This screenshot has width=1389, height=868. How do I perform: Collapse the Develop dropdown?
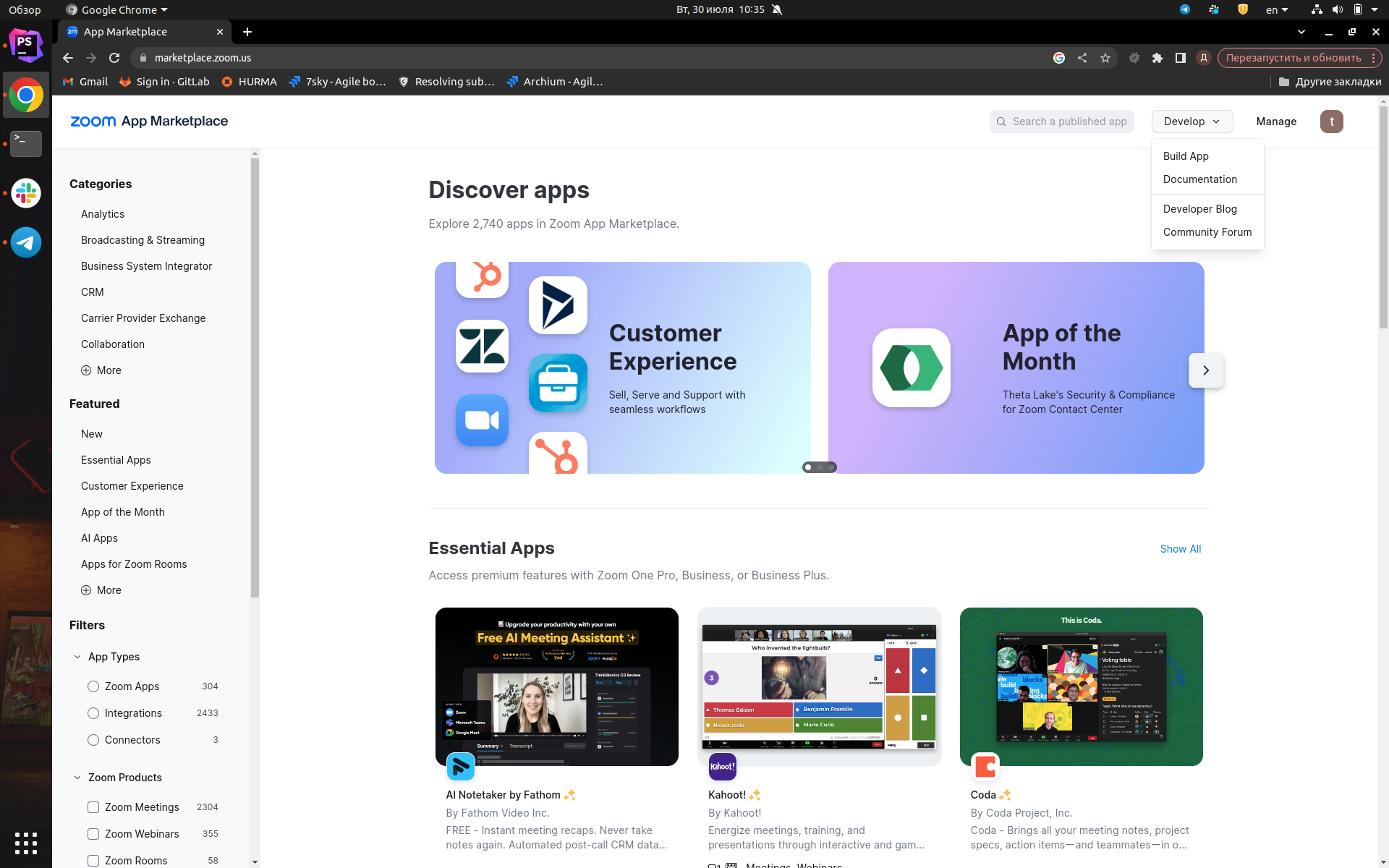click(1192, 122)
